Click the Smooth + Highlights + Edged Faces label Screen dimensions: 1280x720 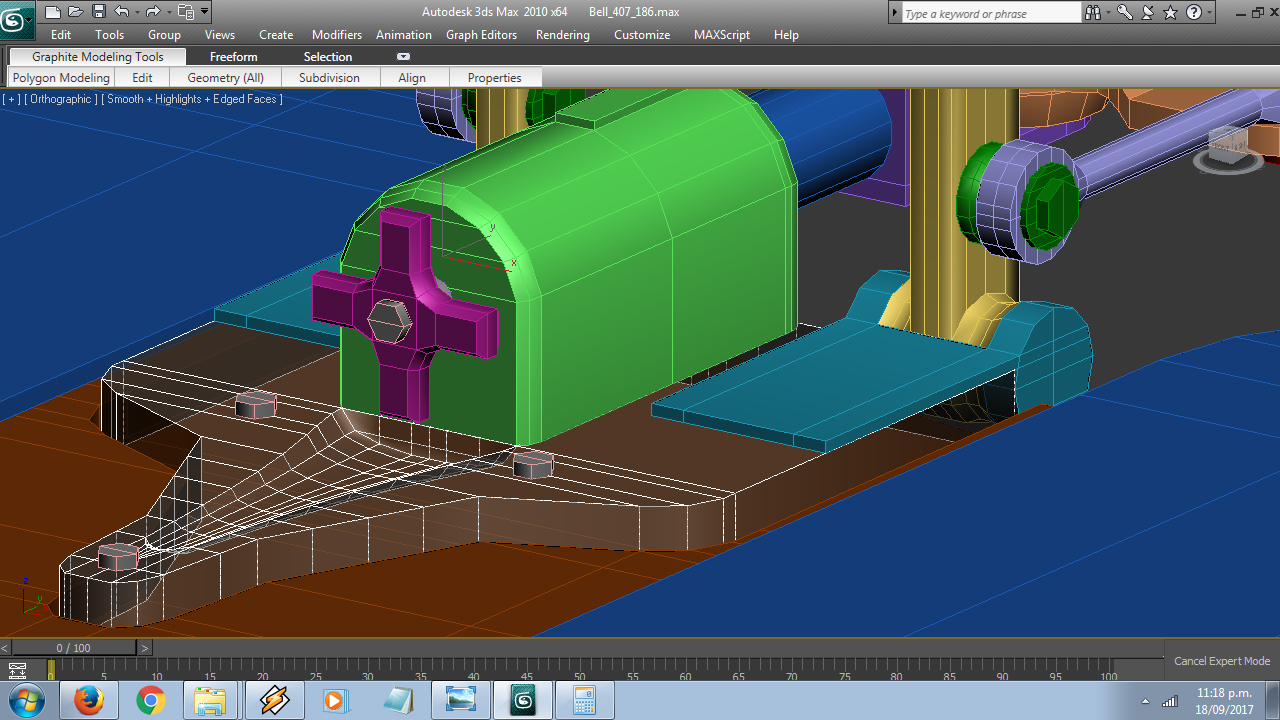point(194,99)
